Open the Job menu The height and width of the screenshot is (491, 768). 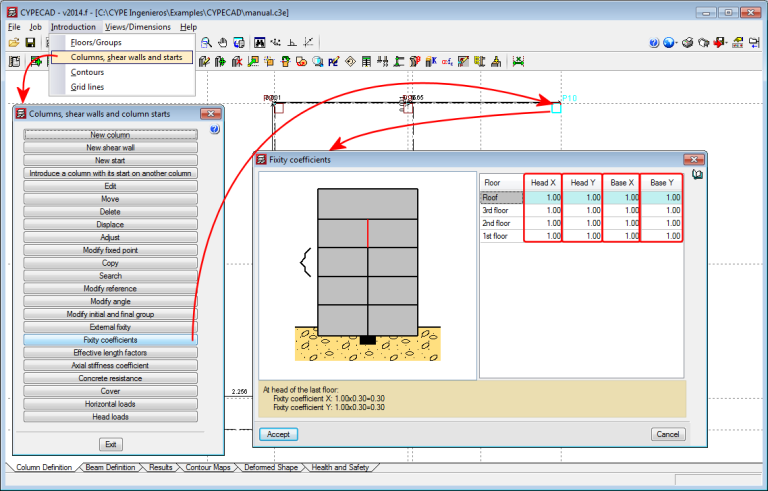pyautogui.click(x=35, y=27)
